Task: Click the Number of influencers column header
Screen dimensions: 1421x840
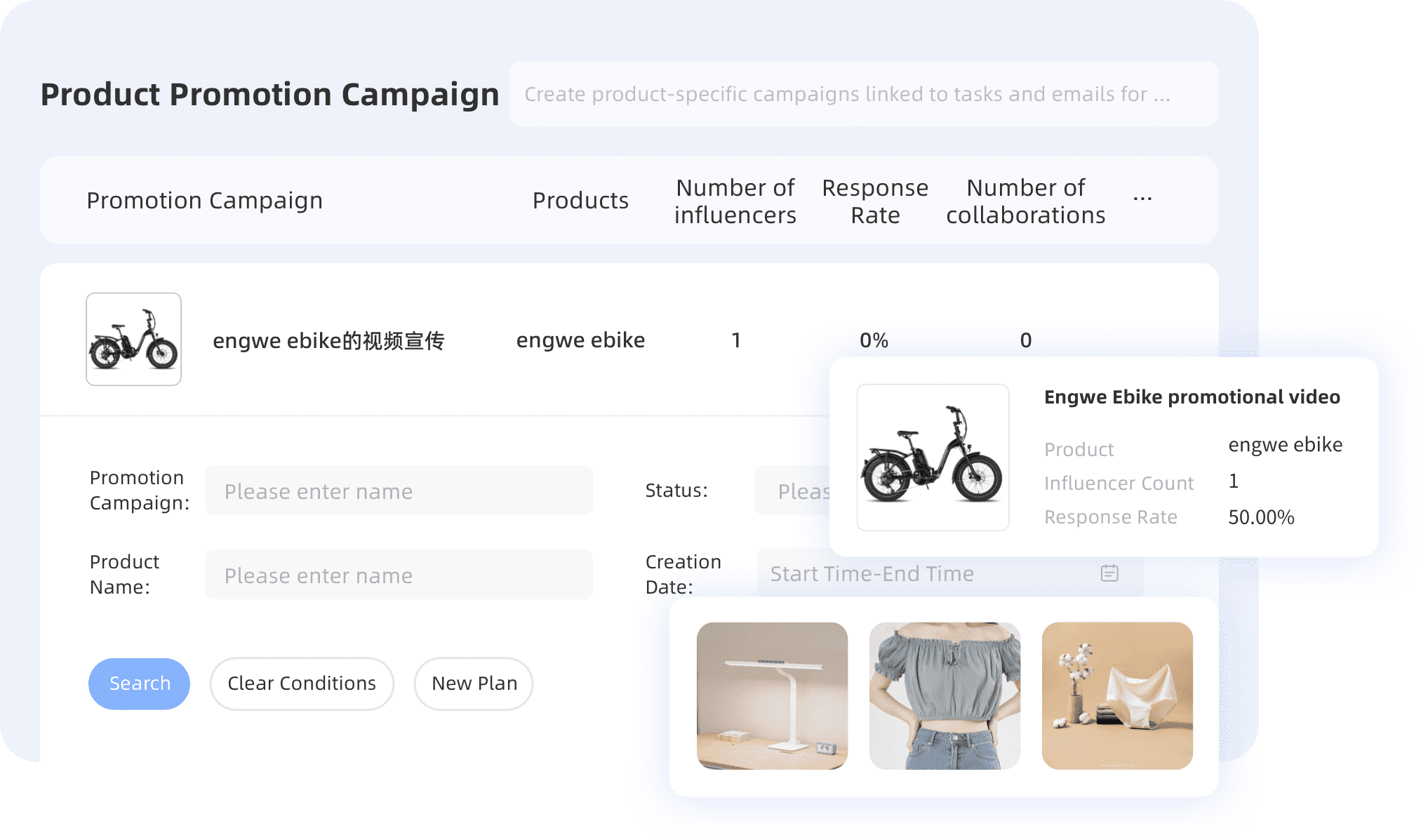Action: pyautogui.click(x=735, y=201)
